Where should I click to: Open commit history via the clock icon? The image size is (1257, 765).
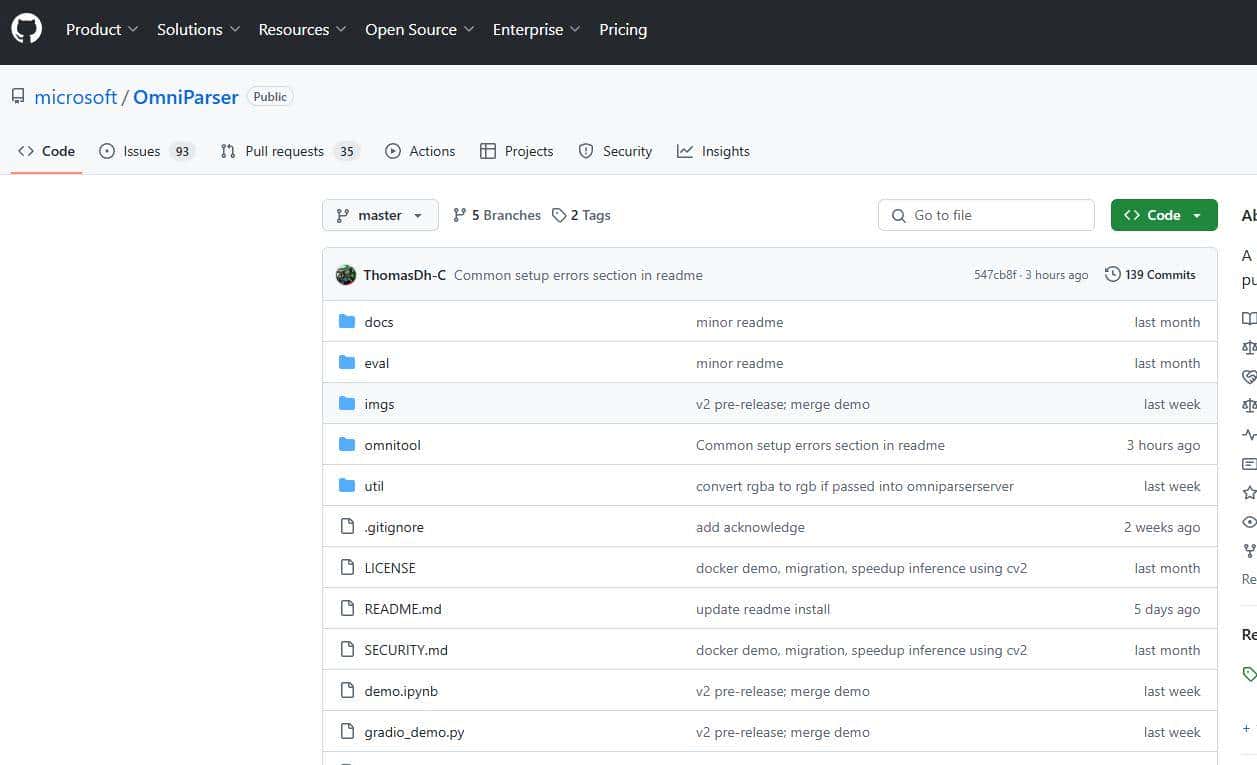coord(1111,274)
